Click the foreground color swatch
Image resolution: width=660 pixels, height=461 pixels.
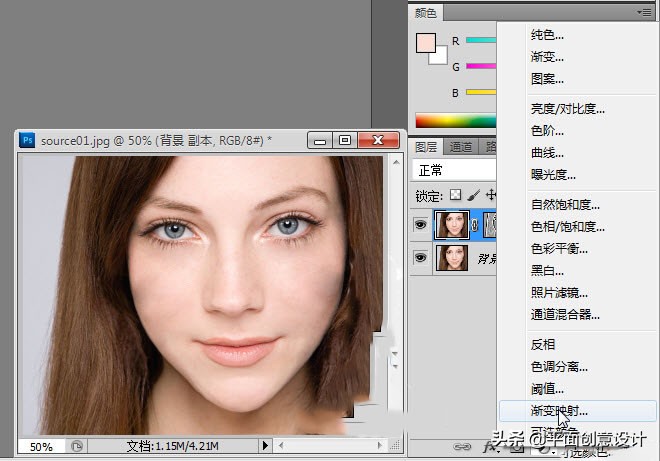(426, 44)
